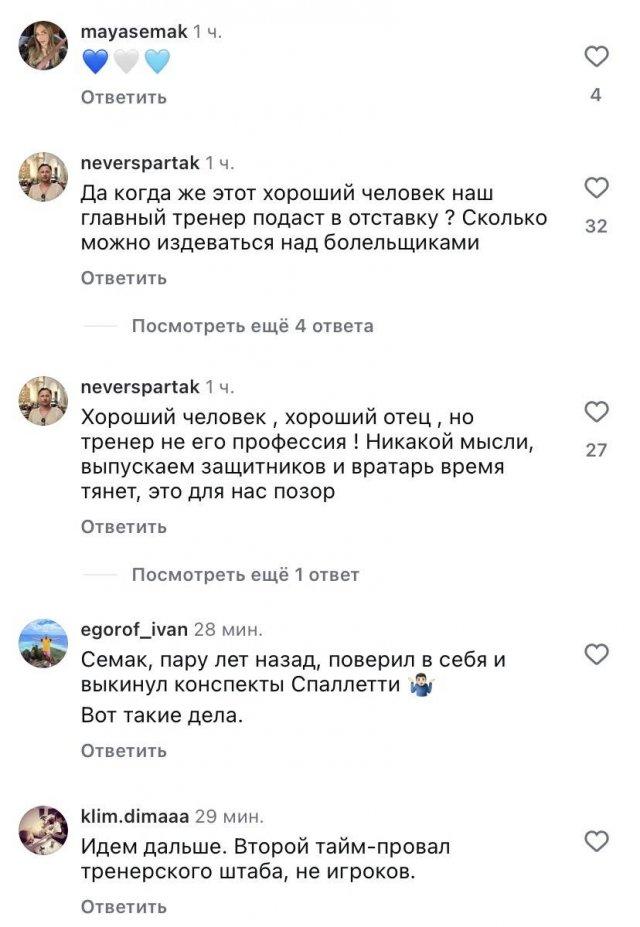Reply to neverspartak's first comment

click(123, 277)
